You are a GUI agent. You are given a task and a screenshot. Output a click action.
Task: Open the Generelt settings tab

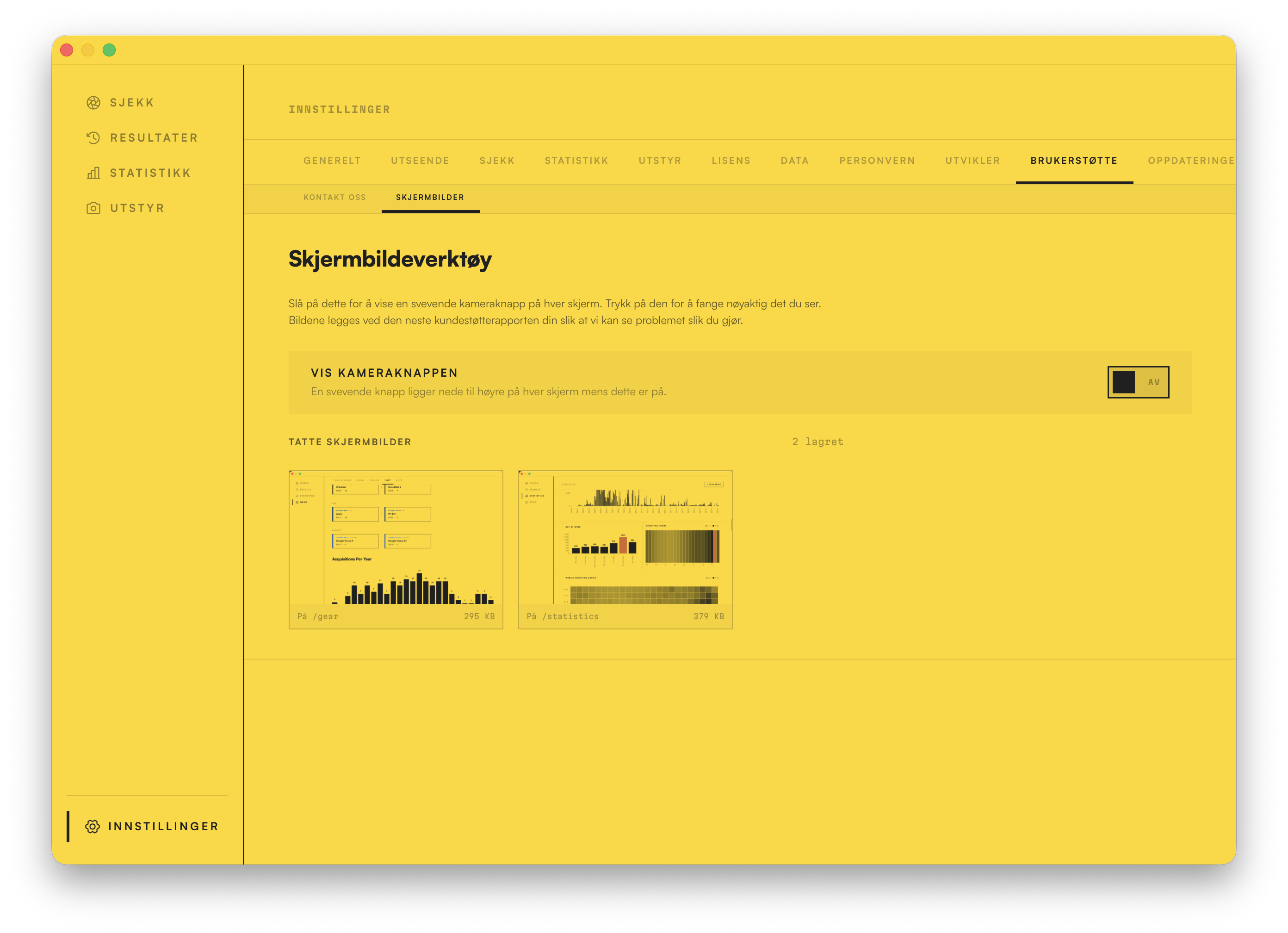[332, 161]
